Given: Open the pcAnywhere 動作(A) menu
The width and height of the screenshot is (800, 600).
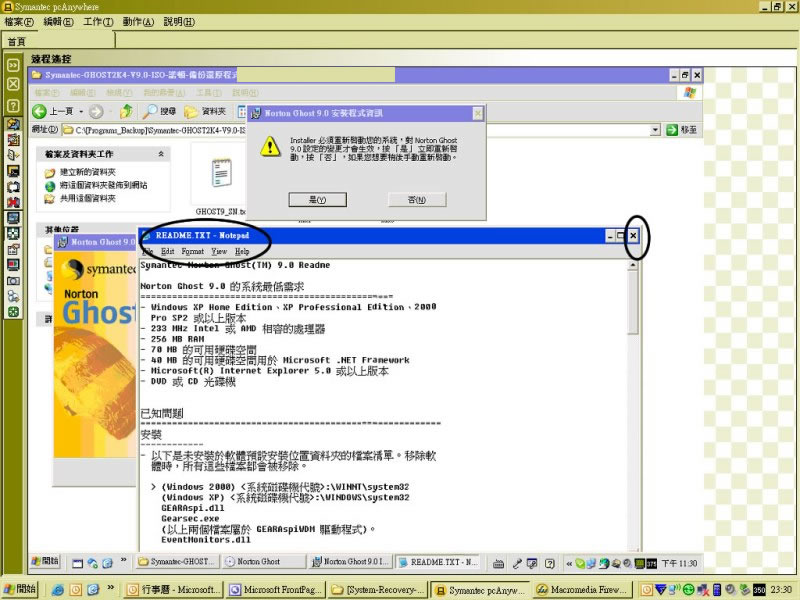Looking at the screenshot, I should point(138,22).
